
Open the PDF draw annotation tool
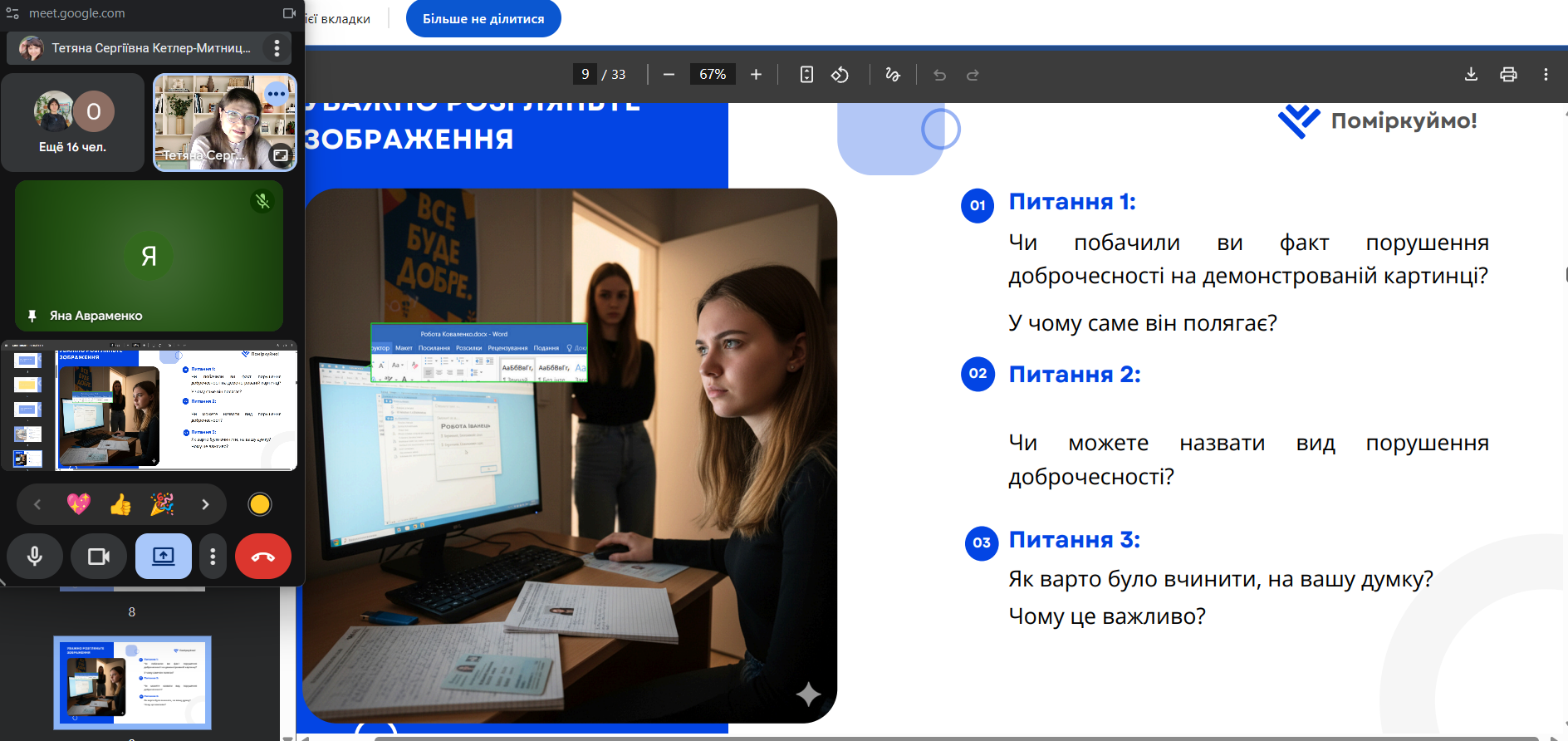893,75
